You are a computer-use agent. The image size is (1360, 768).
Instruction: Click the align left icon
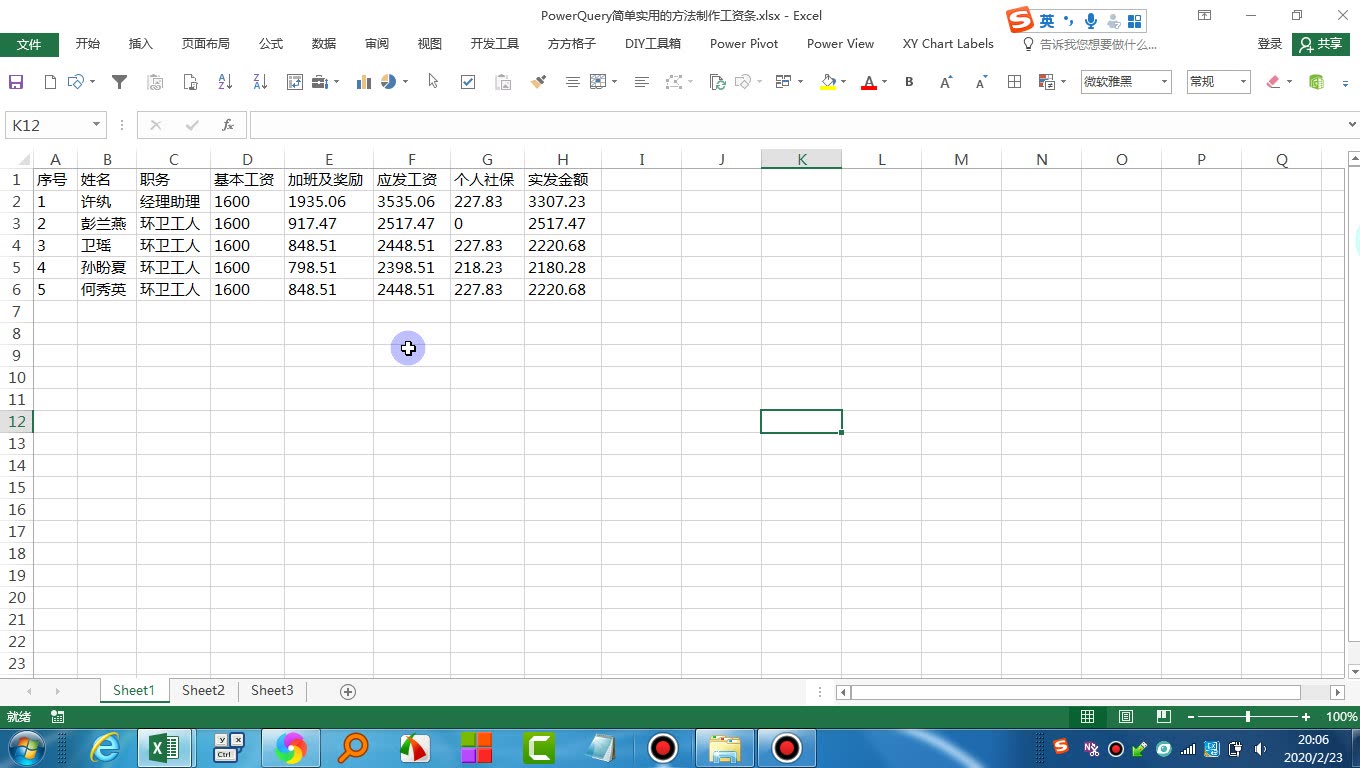[642, 82]
